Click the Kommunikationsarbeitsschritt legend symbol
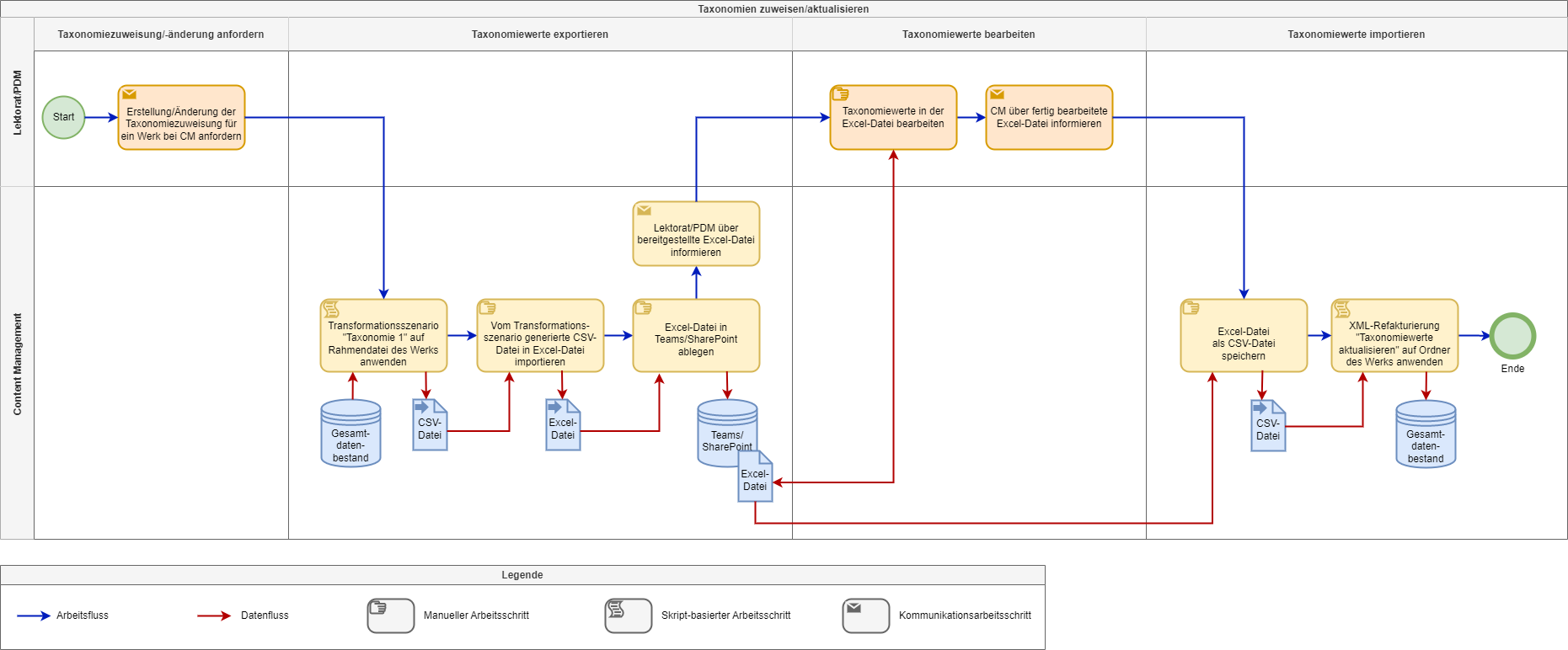 pyautogui.click(x=866, y=615)
